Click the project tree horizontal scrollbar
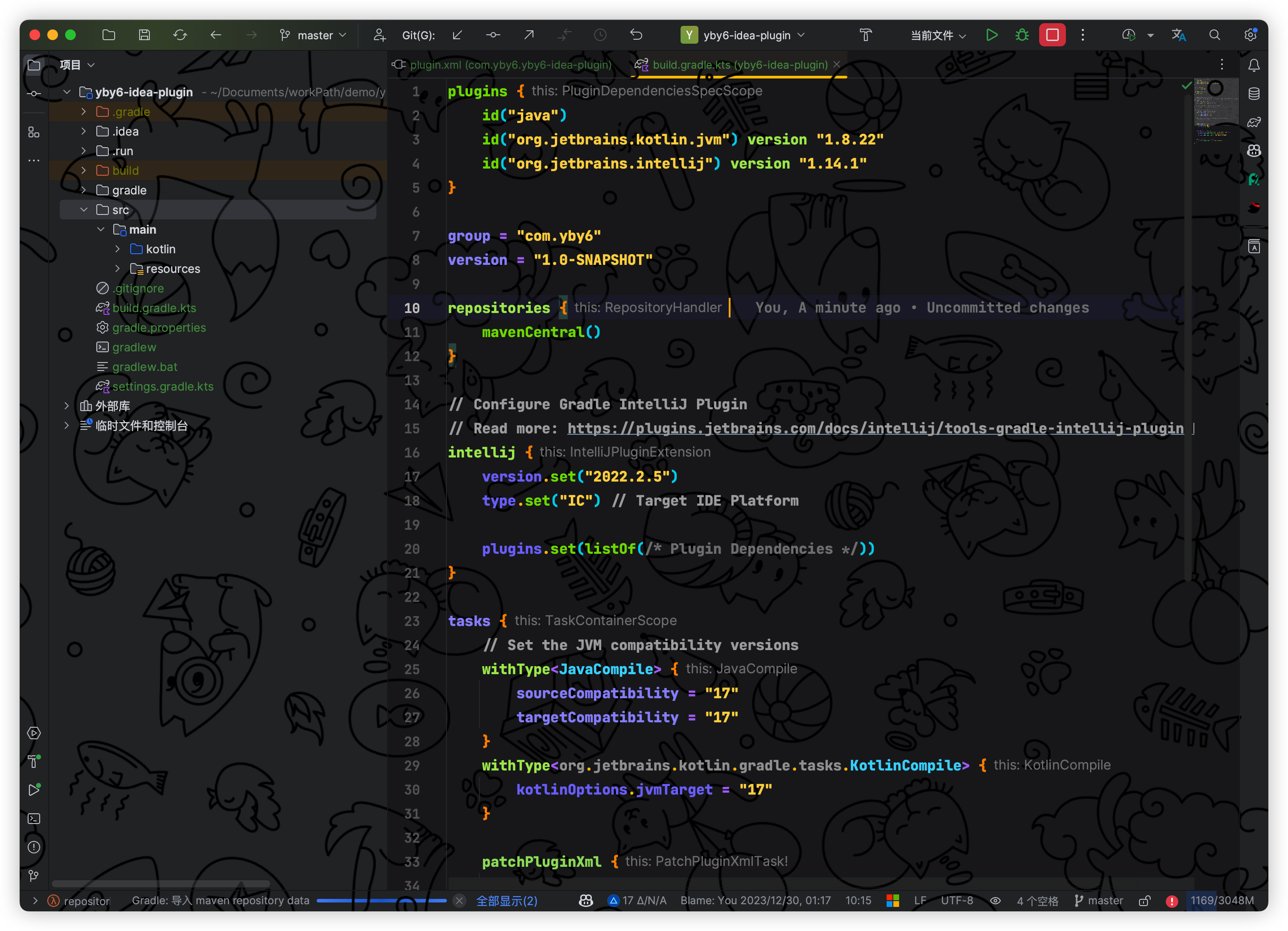The image size is (1288, 931). (161, 884)
